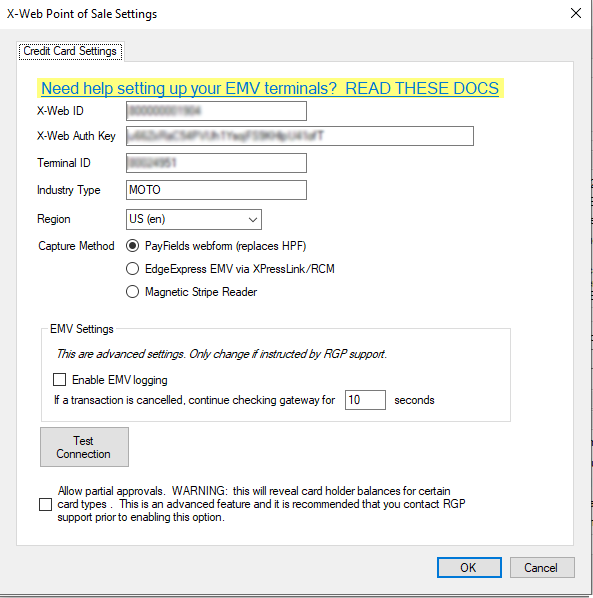The height and width of the screenshot is (598, 593).
Task: Click the Test Connection button
Action: [84, 447]
